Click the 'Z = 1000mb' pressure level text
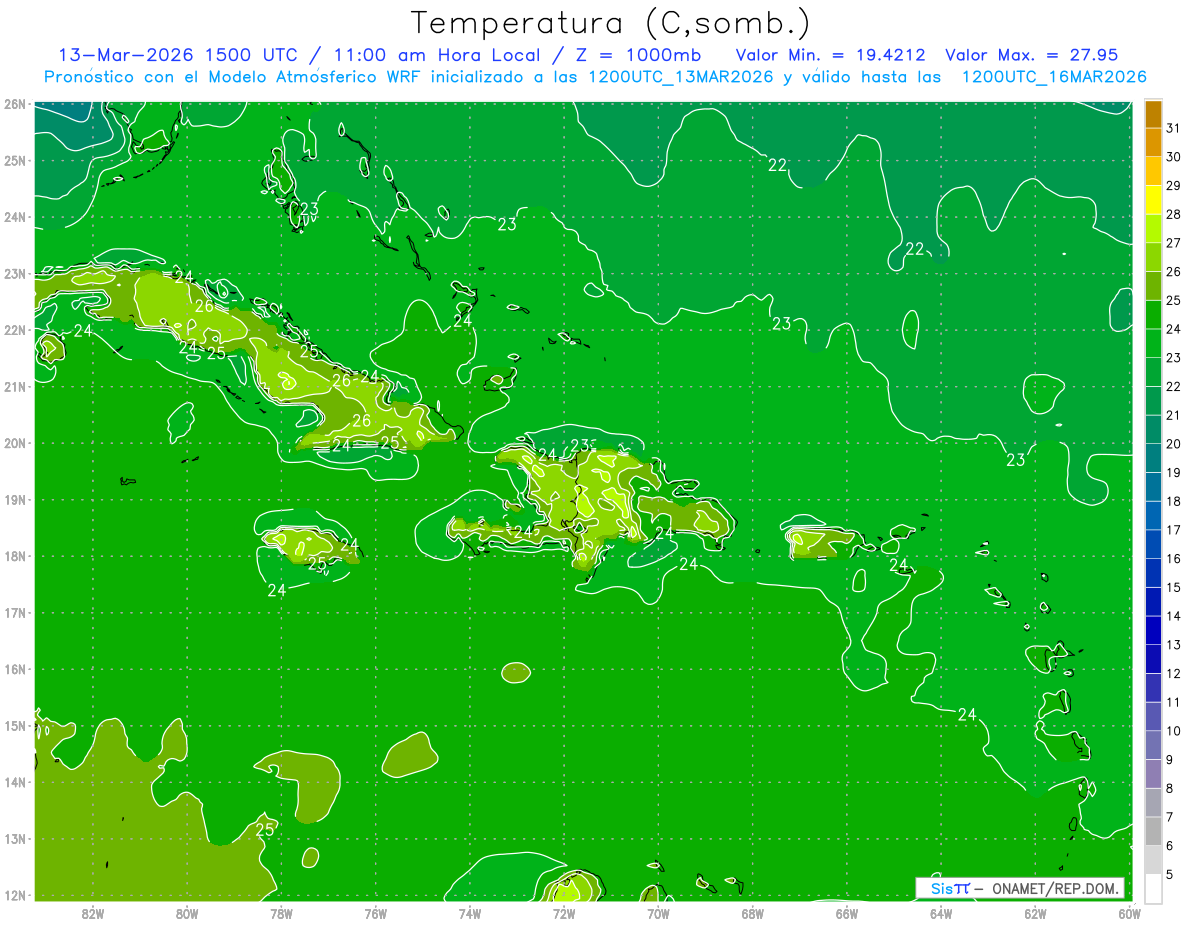This screenshot has width=1200, height=927. point(639,55)
